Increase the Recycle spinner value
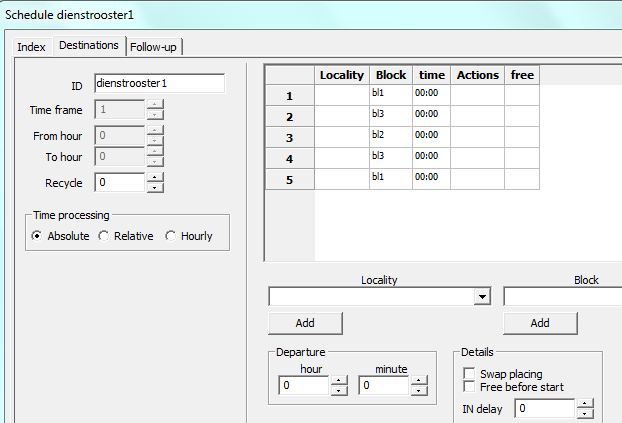 pos(155,177)
